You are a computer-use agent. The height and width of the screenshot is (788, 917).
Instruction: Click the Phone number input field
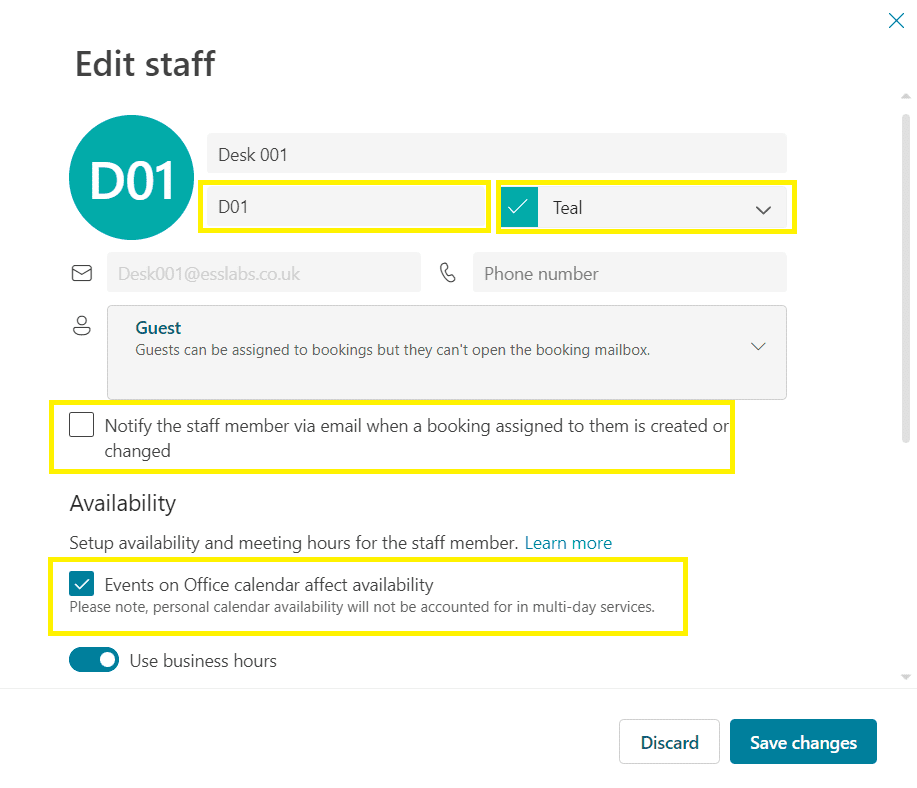(630, 272)
